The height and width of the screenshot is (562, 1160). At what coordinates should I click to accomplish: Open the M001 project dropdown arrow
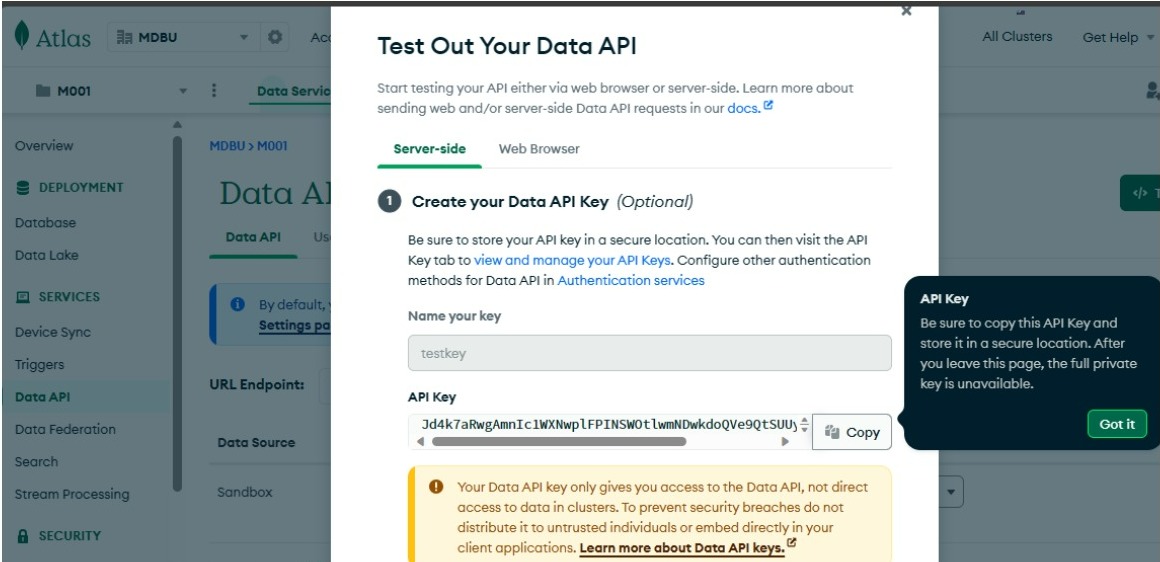[183, 91]
